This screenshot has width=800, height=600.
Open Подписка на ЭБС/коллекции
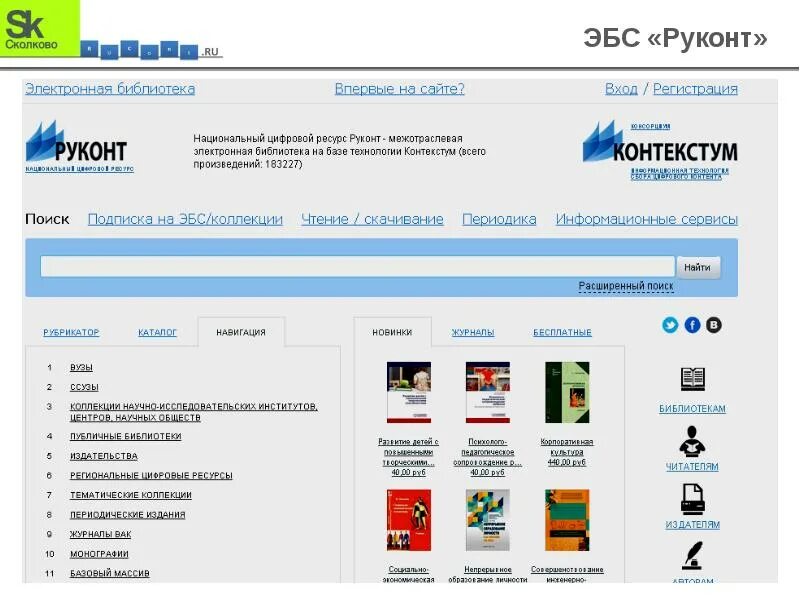coord(185,219)
